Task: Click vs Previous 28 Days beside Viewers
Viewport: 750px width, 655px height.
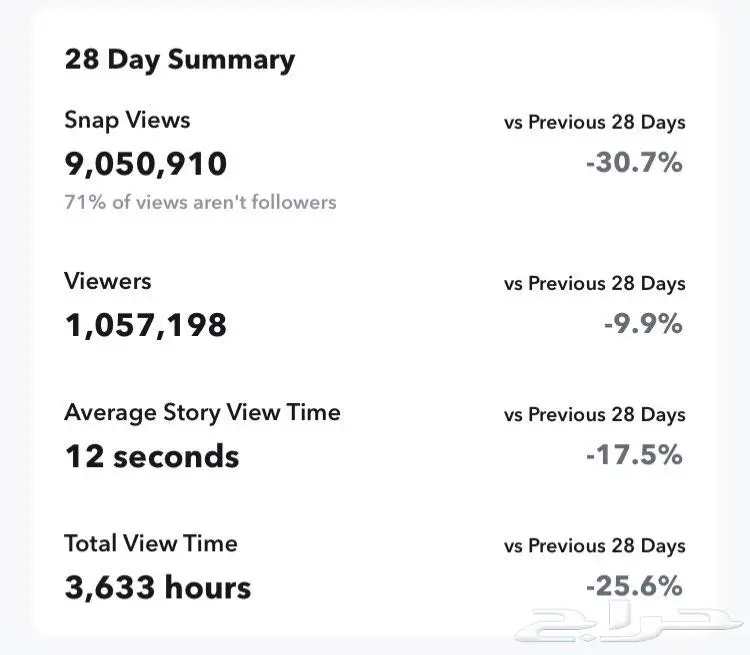Action: (595, 284)
